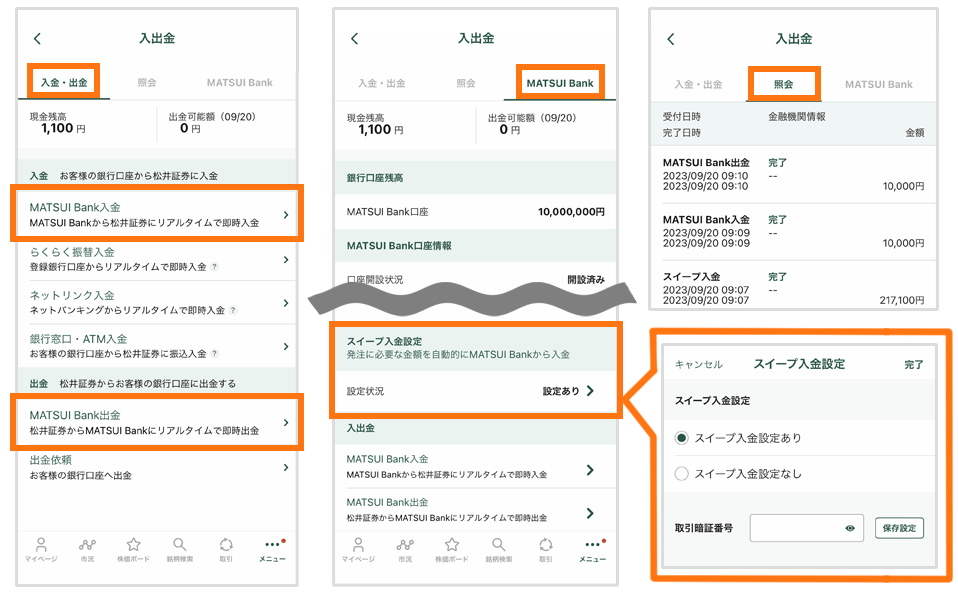Image resolution: width=958 pixels, height=600 pixels.
Task: Click 現金残高 1,100円 in left panel
Action: pyautogui.click(x=64, y=128)
